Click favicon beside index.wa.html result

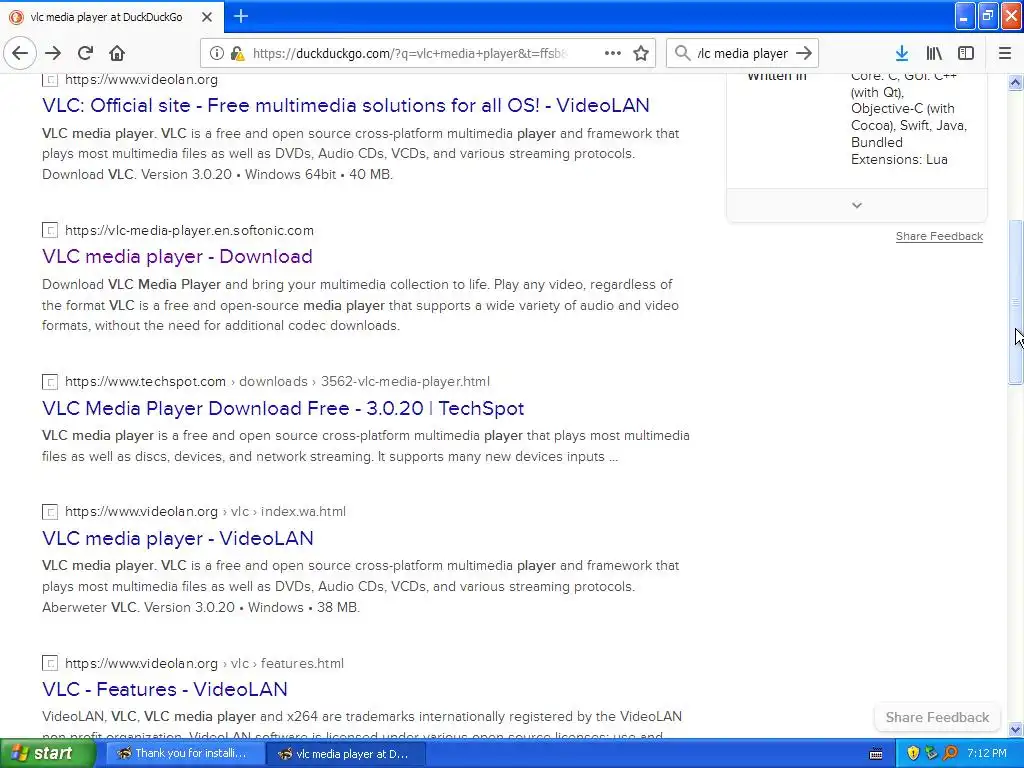(x=50, y=512)
